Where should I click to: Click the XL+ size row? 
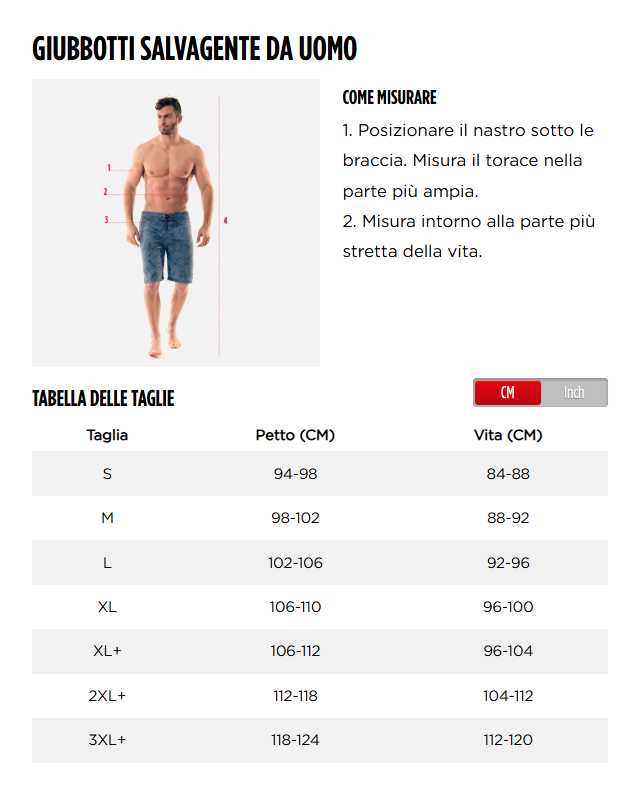tap(320, 651)
